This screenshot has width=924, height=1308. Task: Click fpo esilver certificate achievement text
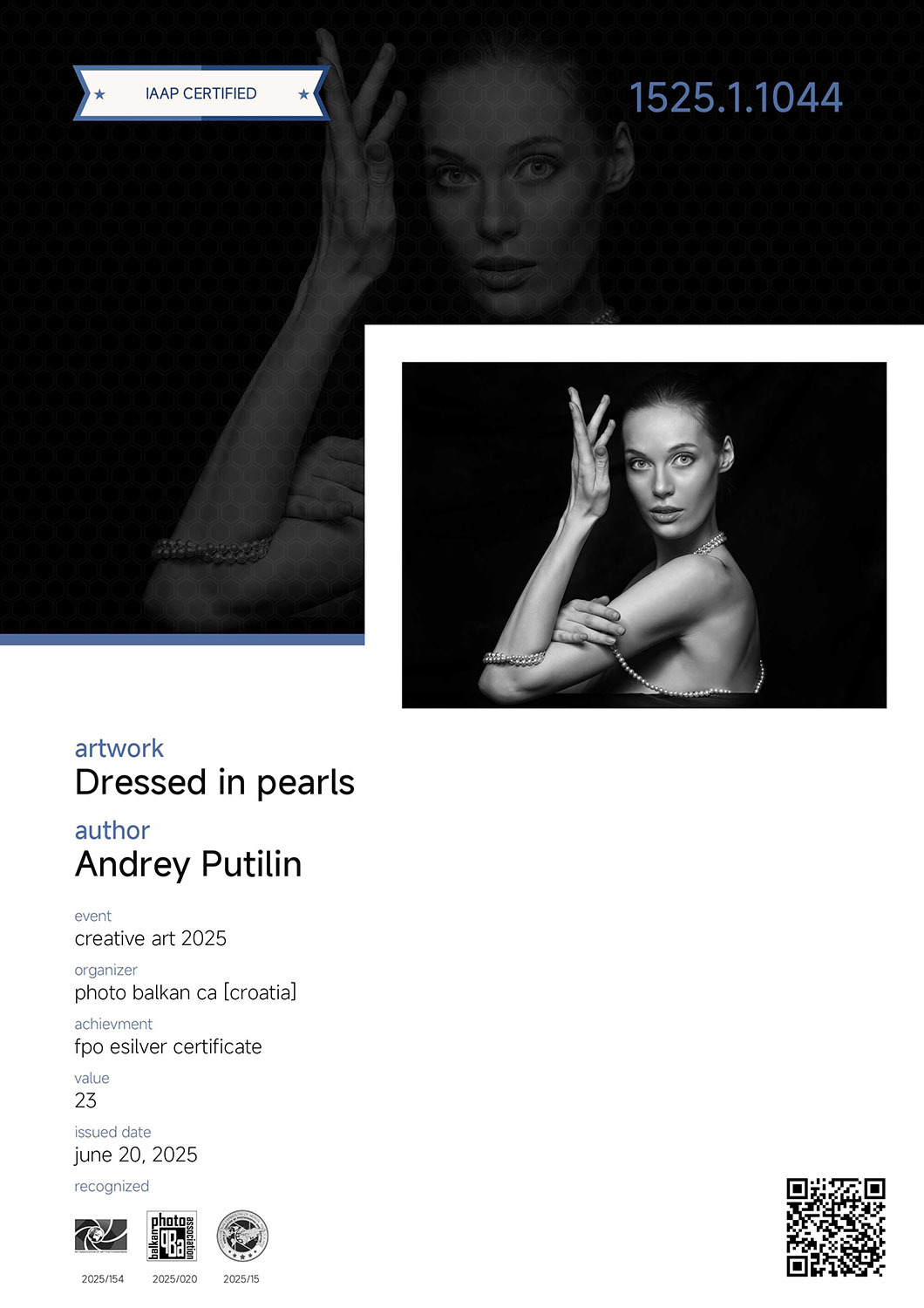168,1046
